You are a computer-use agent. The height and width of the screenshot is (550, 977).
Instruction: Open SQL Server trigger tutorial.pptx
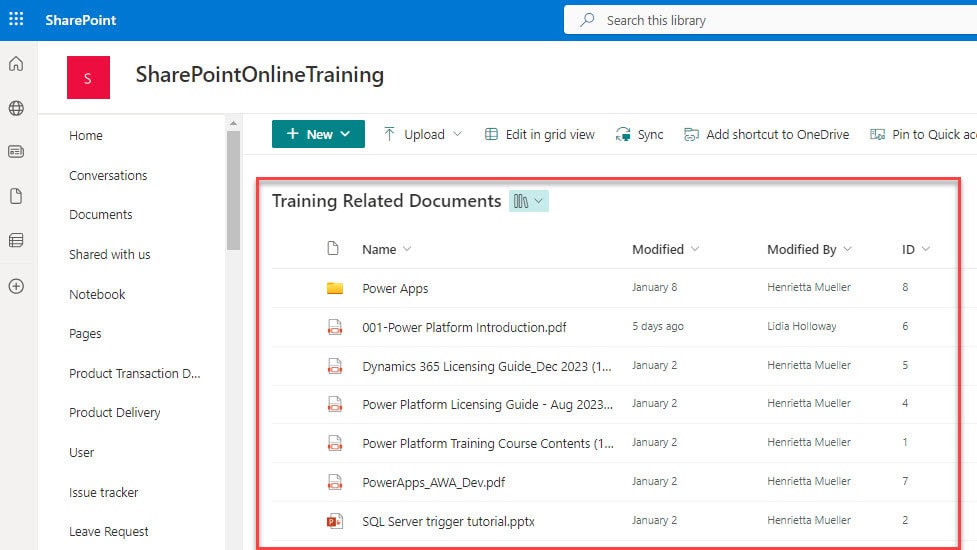pos(449,521)
